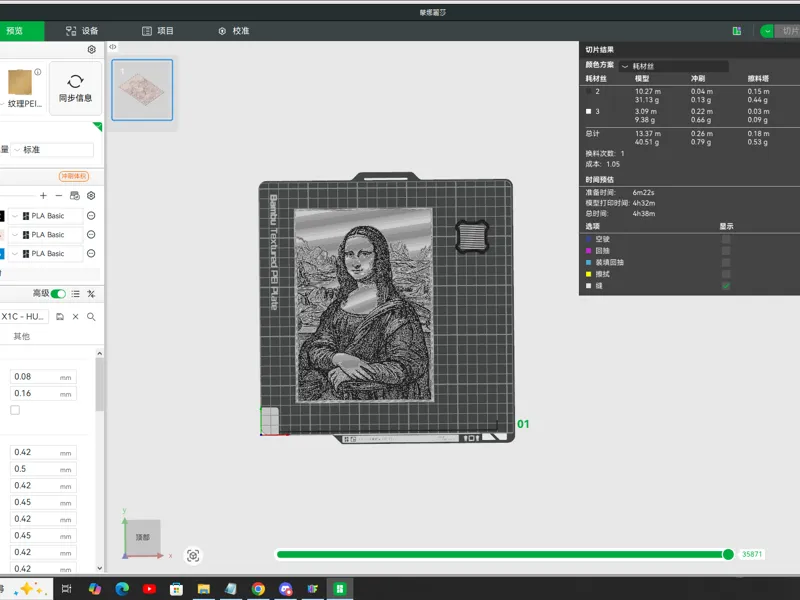Click the X1C - HU... process preset field
Image resolution: width=800 pixels, height=600 pixels.
pyautogui.click(x=24, y=316)
